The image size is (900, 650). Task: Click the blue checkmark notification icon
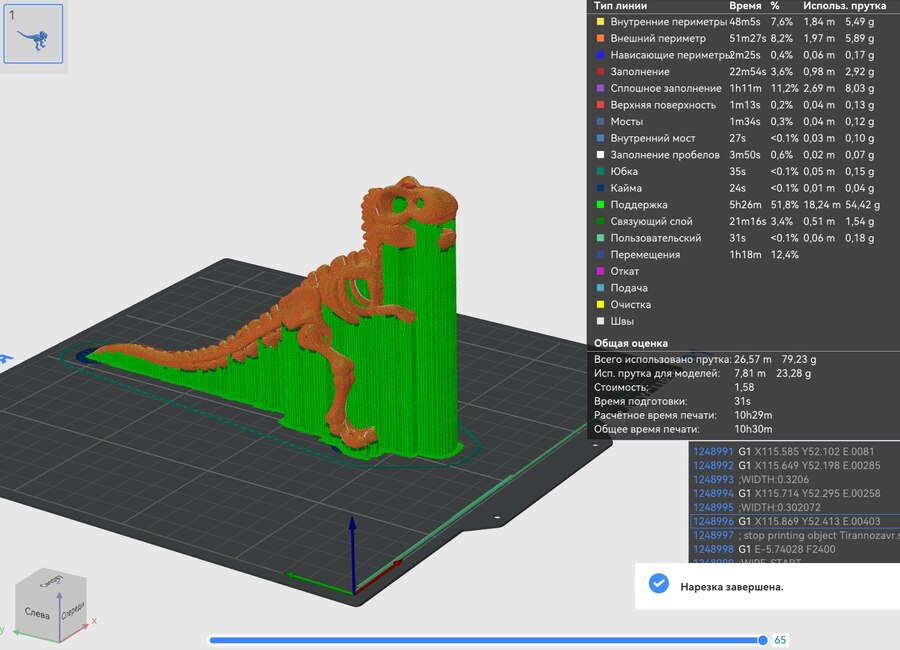click(658, 585)
